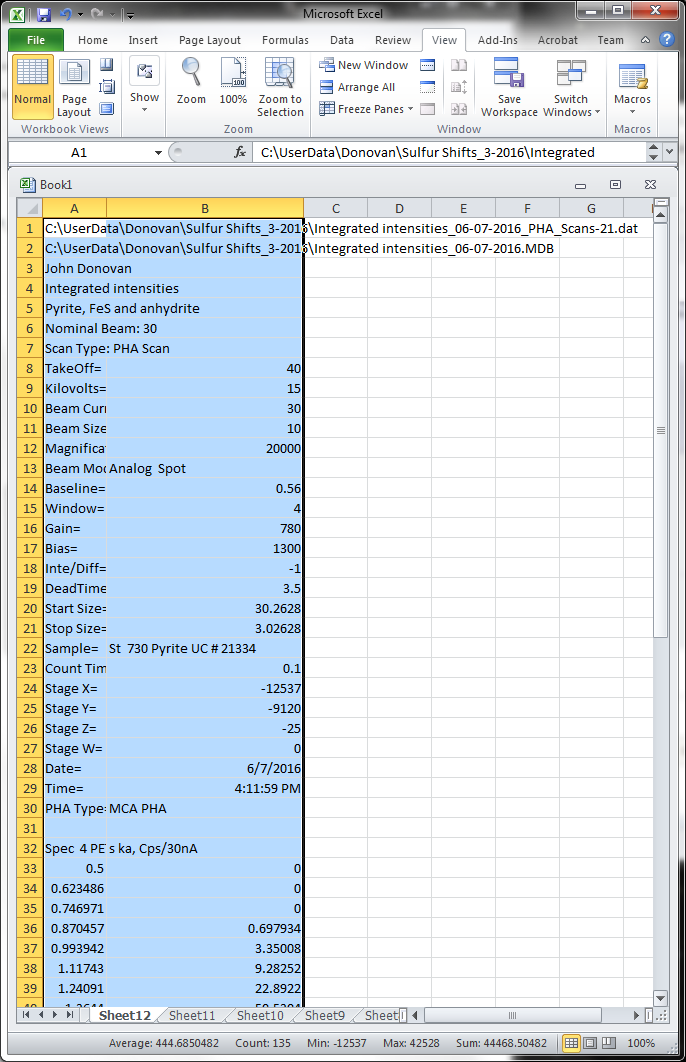This screenshot has width=686, height=1062.
Task: Toggle Page Layout view in status bar
Action: point(591,1043)
